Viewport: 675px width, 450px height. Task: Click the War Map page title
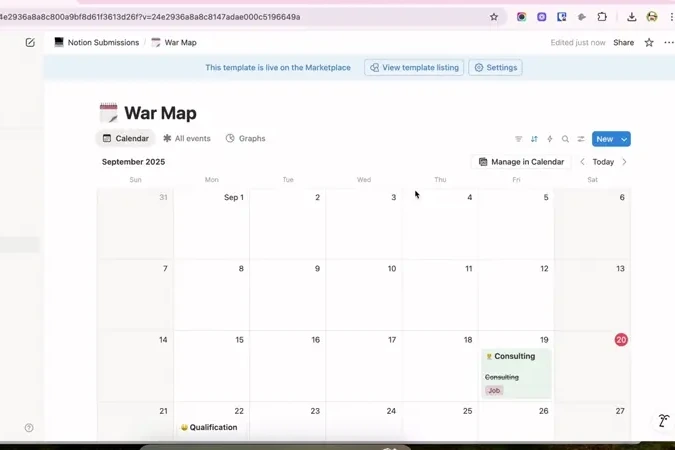pyautogui.click(x=160, y=113)
